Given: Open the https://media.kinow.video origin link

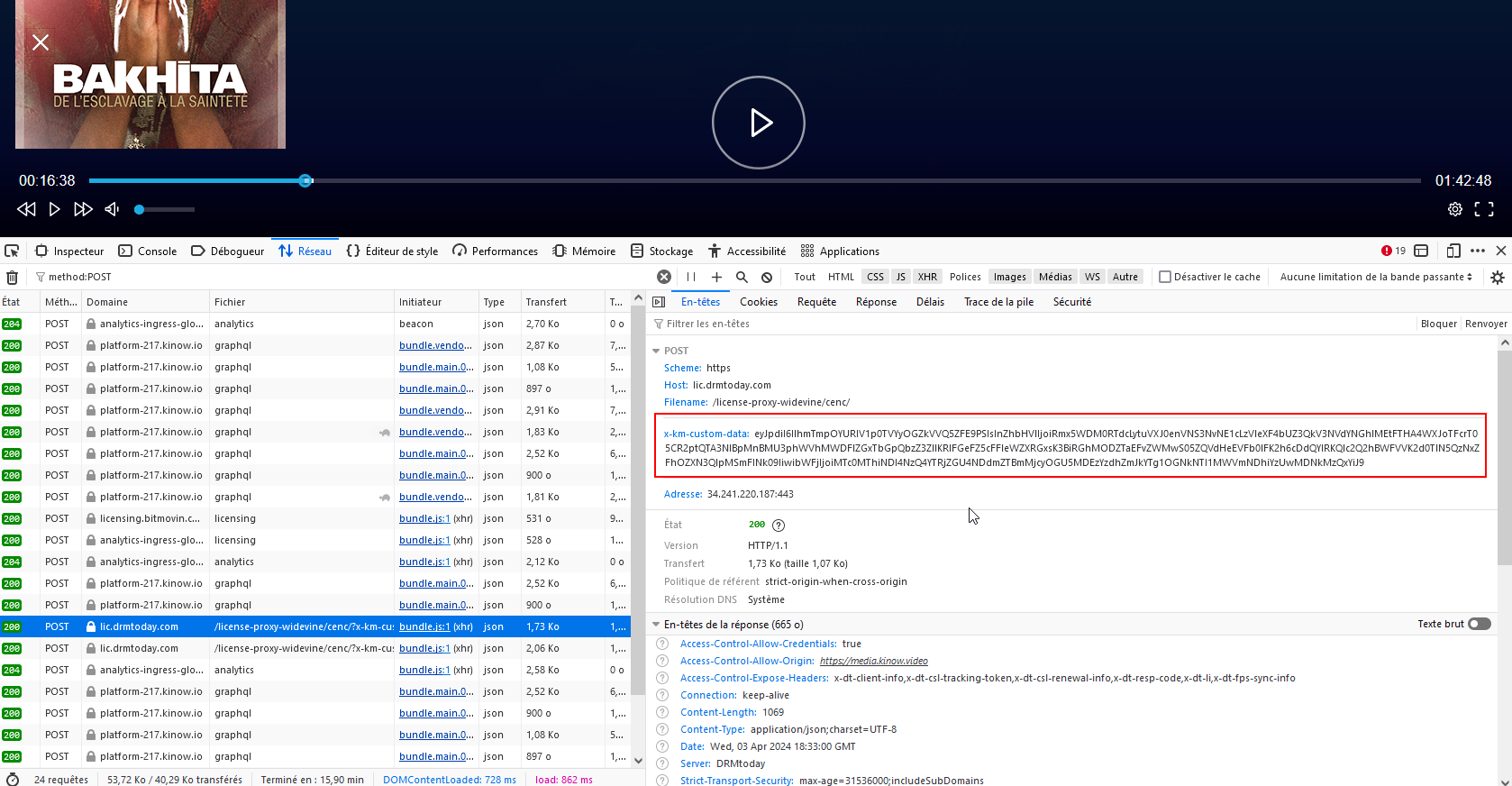Looking at the screenshot, I should tap(874, 662).
